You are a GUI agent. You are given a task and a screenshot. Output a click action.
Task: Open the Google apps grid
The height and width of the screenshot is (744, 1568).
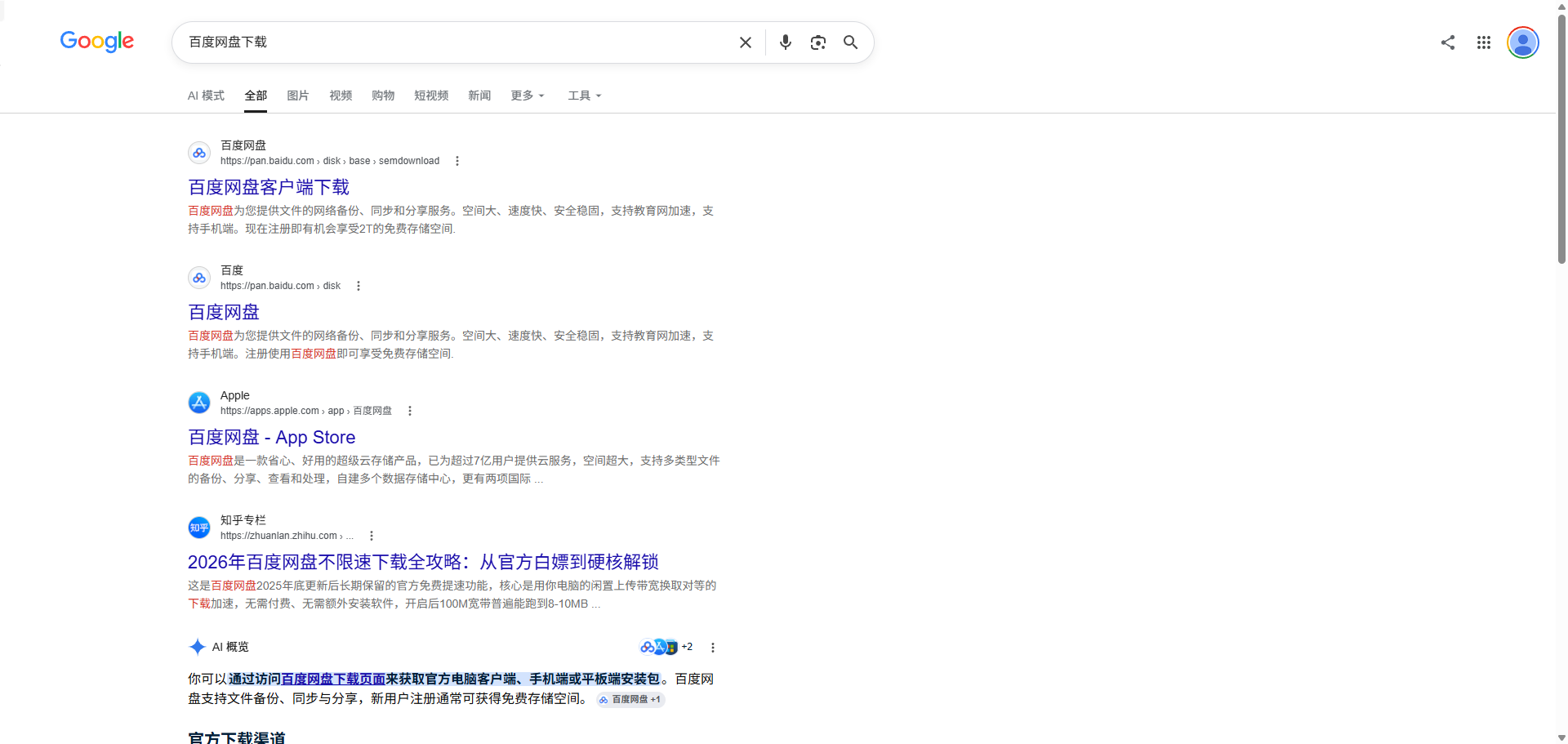(x=1484, y=42)
